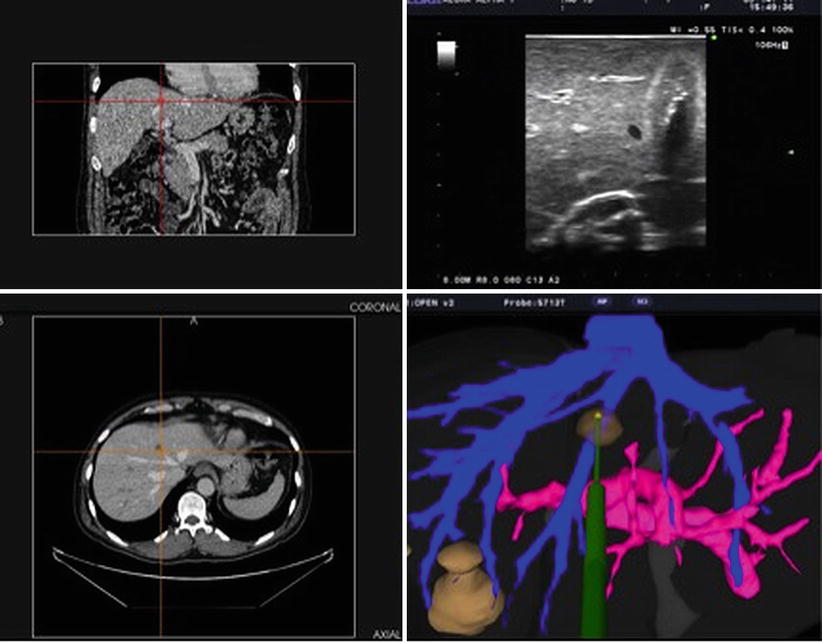Click the yellow target tip of the needle
The height and width of the screenshot is (643, 822).
(x=597, y=412)
